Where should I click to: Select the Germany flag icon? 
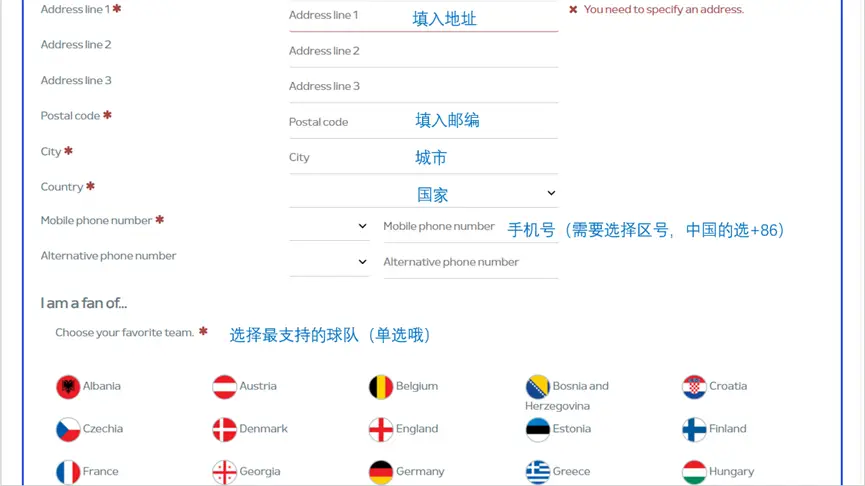pyautogui.click(x=381, y=472)
